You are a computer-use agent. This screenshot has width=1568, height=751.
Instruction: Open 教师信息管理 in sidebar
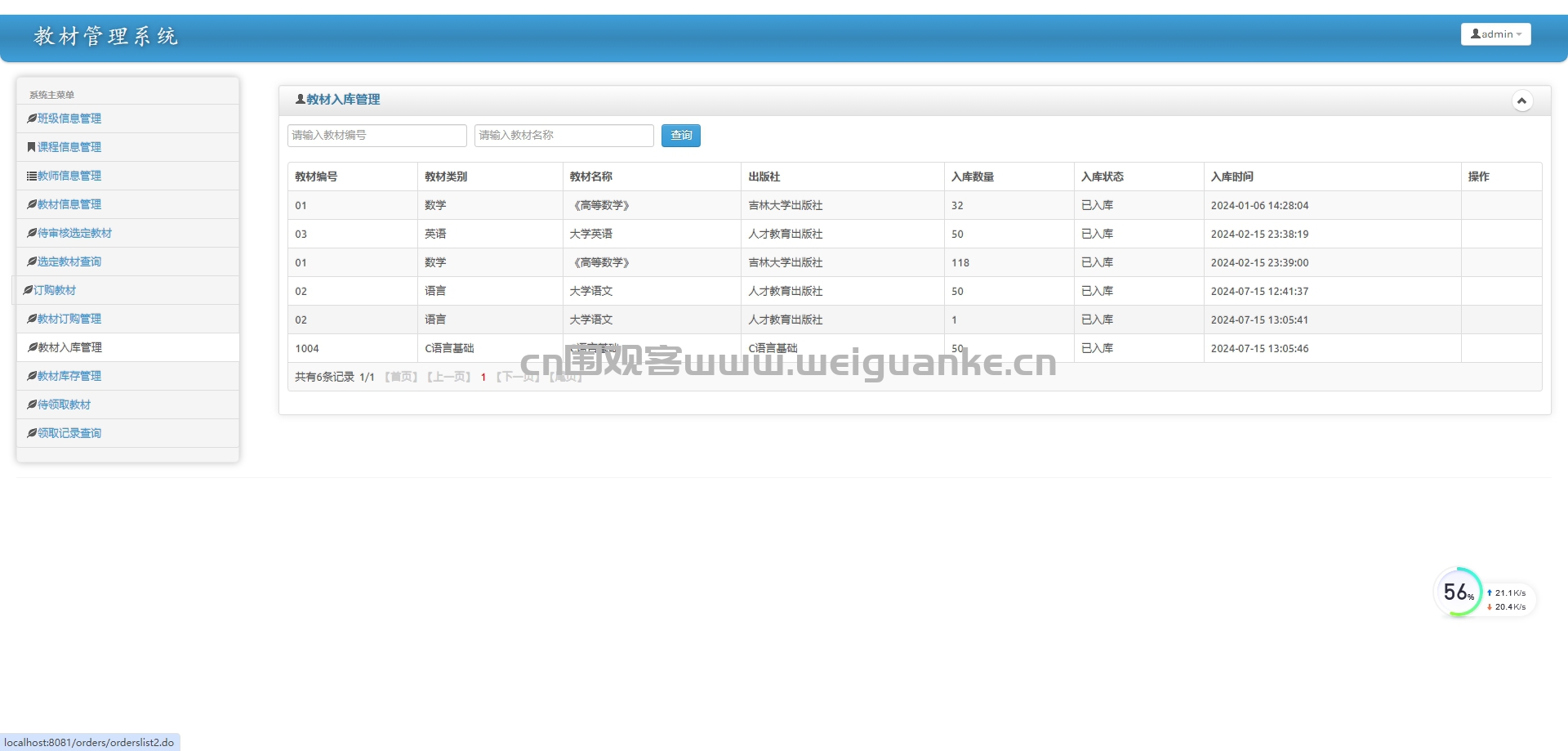[x=69, y=176]
